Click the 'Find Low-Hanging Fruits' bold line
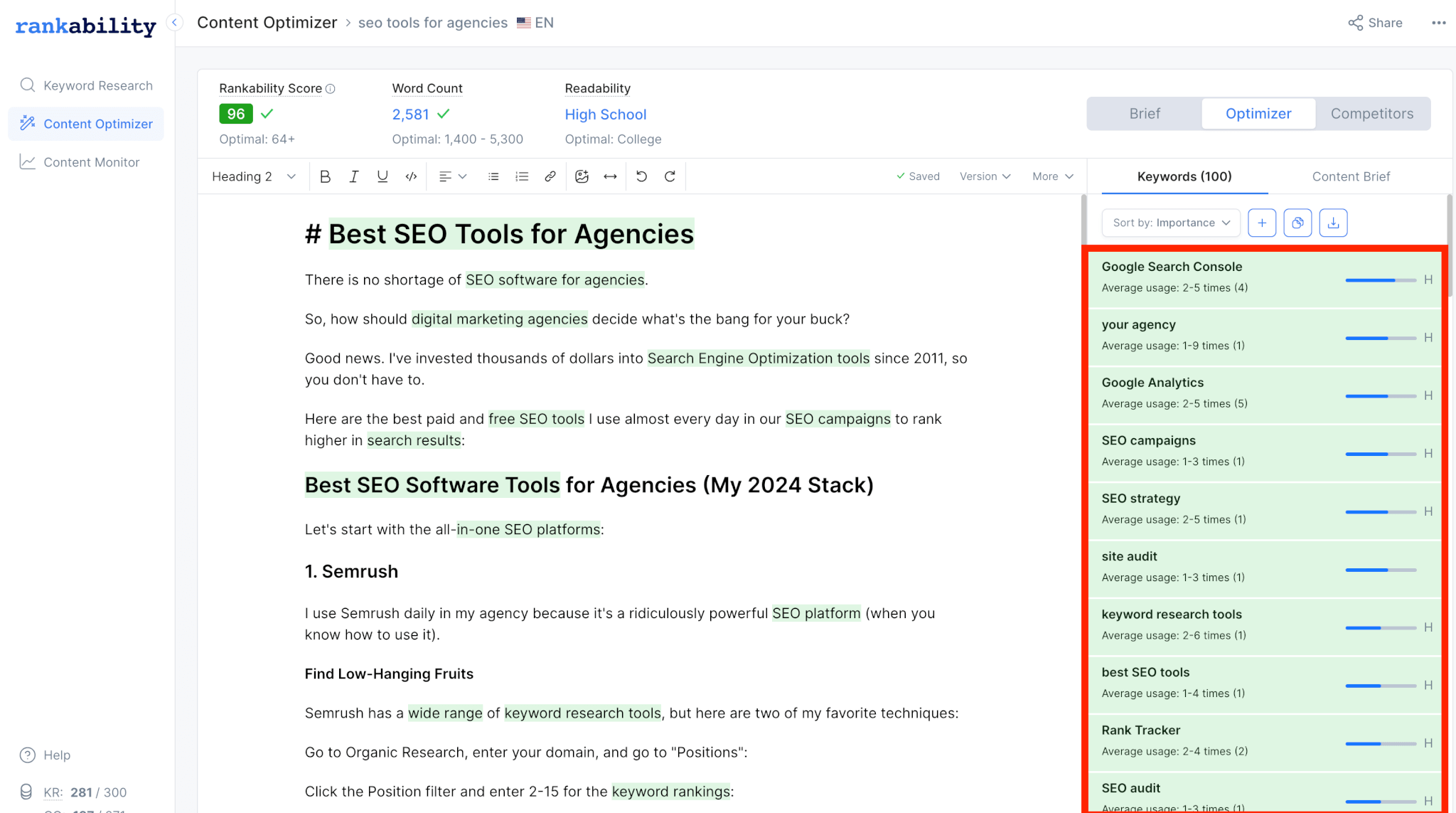Screen dimensions: 1456x813 pyautogui.click(x=389, y=674)
